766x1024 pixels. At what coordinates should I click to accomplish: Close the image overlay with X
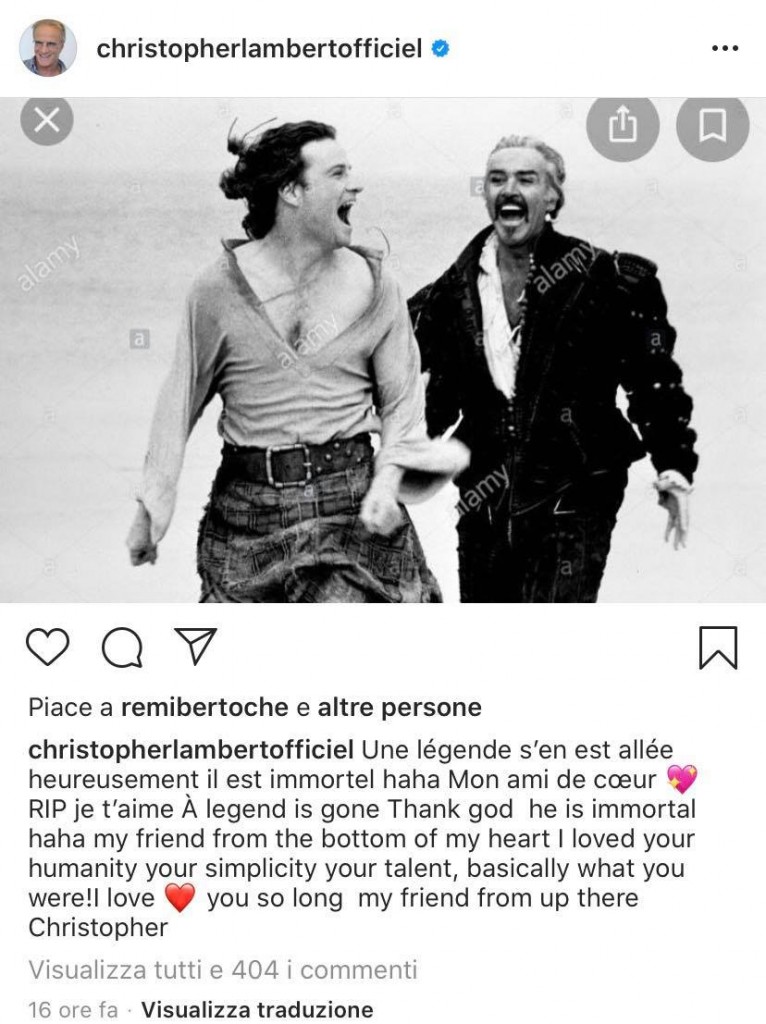click(46, 120)
